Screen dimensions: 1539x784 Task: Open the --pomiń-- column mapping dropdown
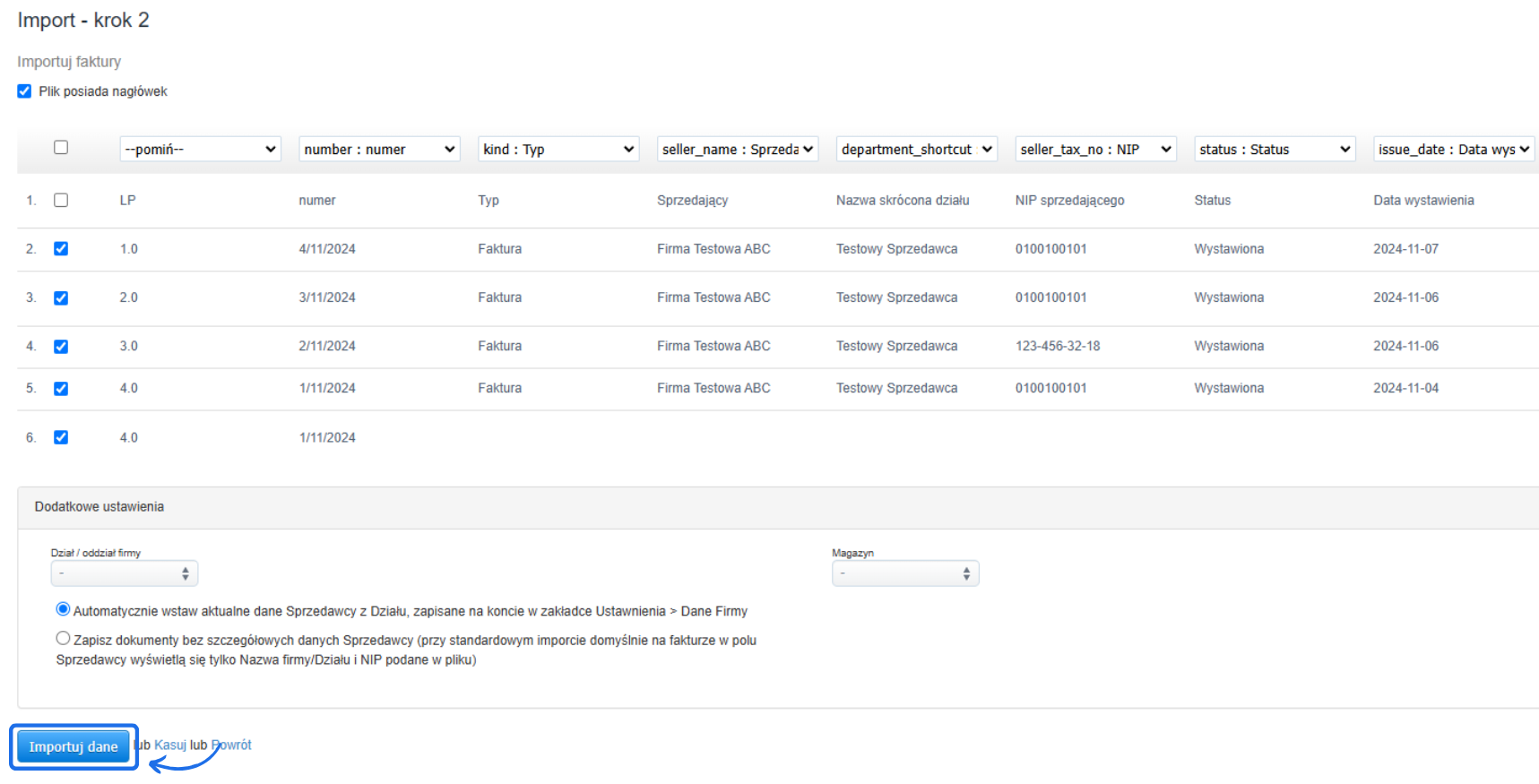tap(200, 150)
